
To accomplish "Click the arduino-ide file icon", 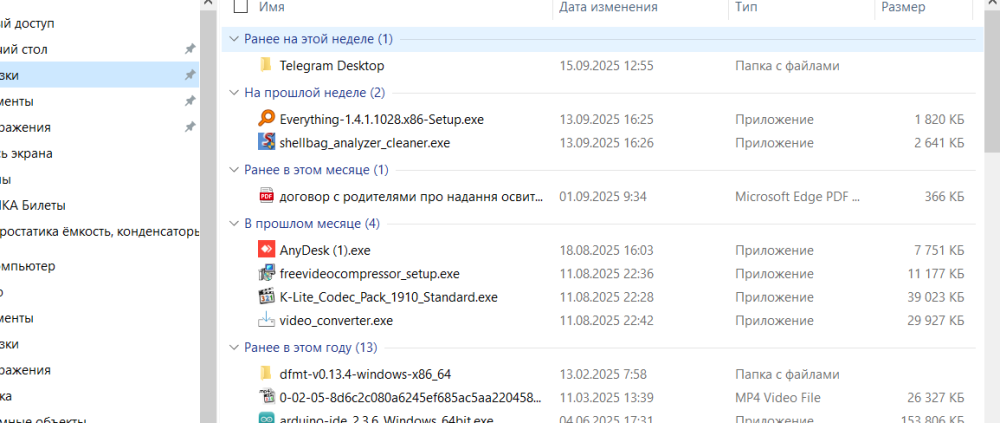I will [266, 419].
